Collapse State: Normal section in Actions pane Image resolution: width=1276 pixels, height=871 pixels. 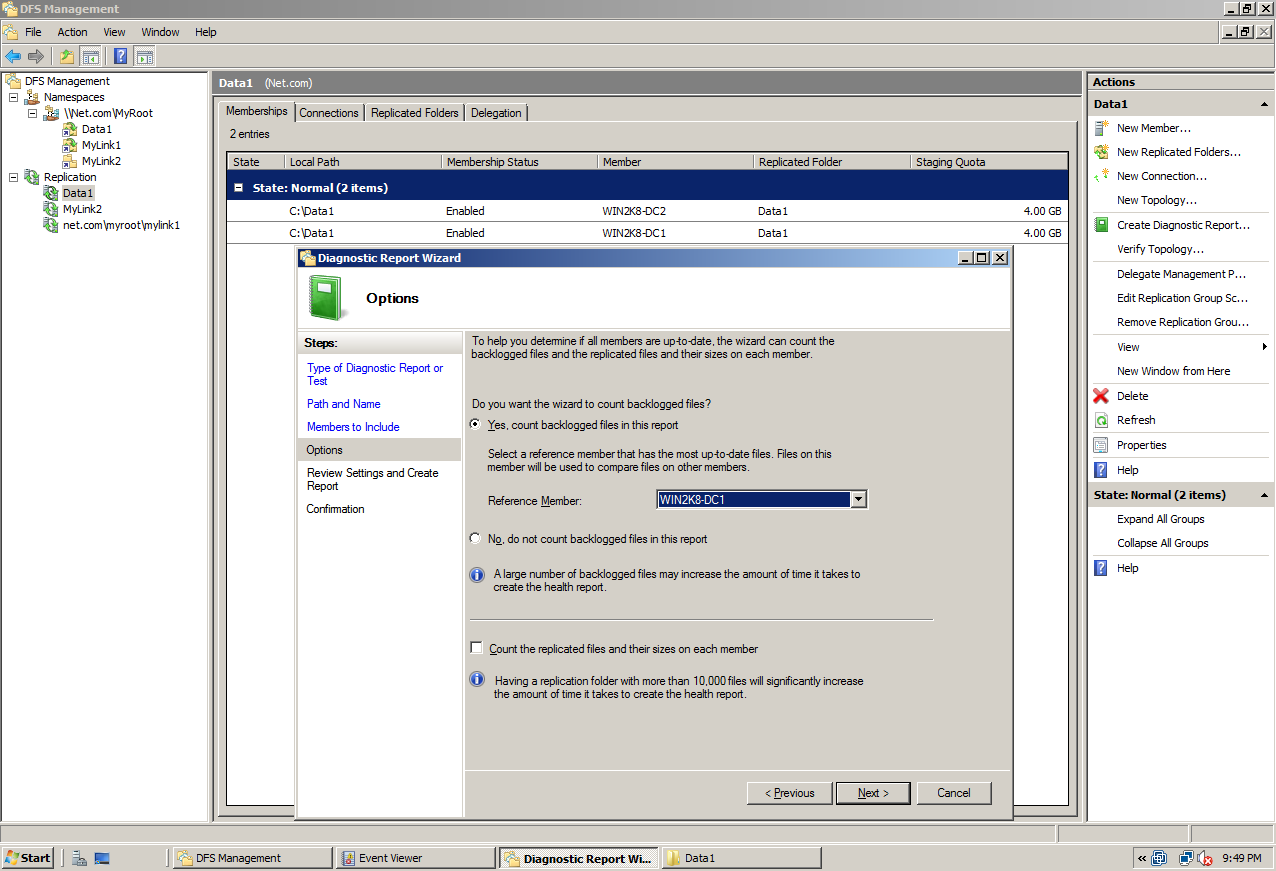tap(1264, 495)
